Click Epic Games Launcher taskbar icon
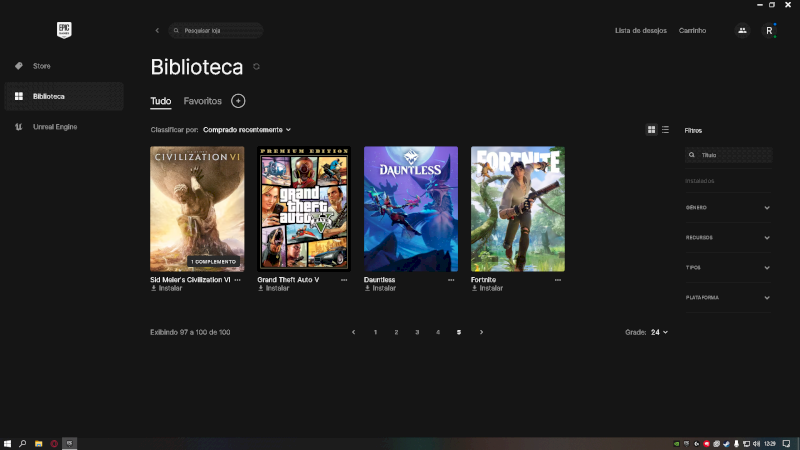 pos(69,444)
